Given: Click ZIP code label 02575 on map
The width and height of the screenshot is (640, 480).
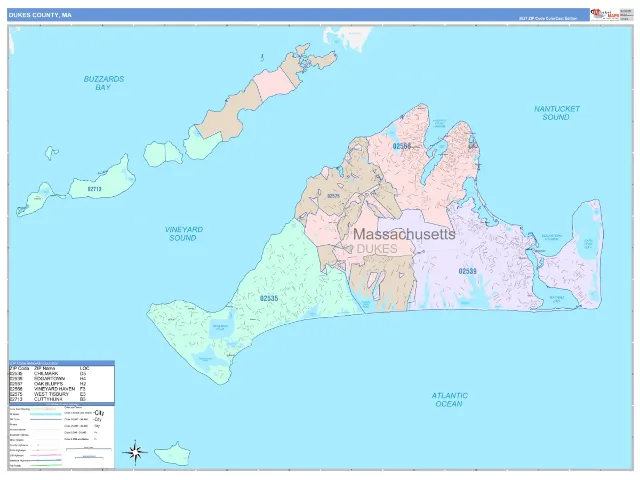Looking at the screenshot, I should pyautogui.click(x=333, y=196).
